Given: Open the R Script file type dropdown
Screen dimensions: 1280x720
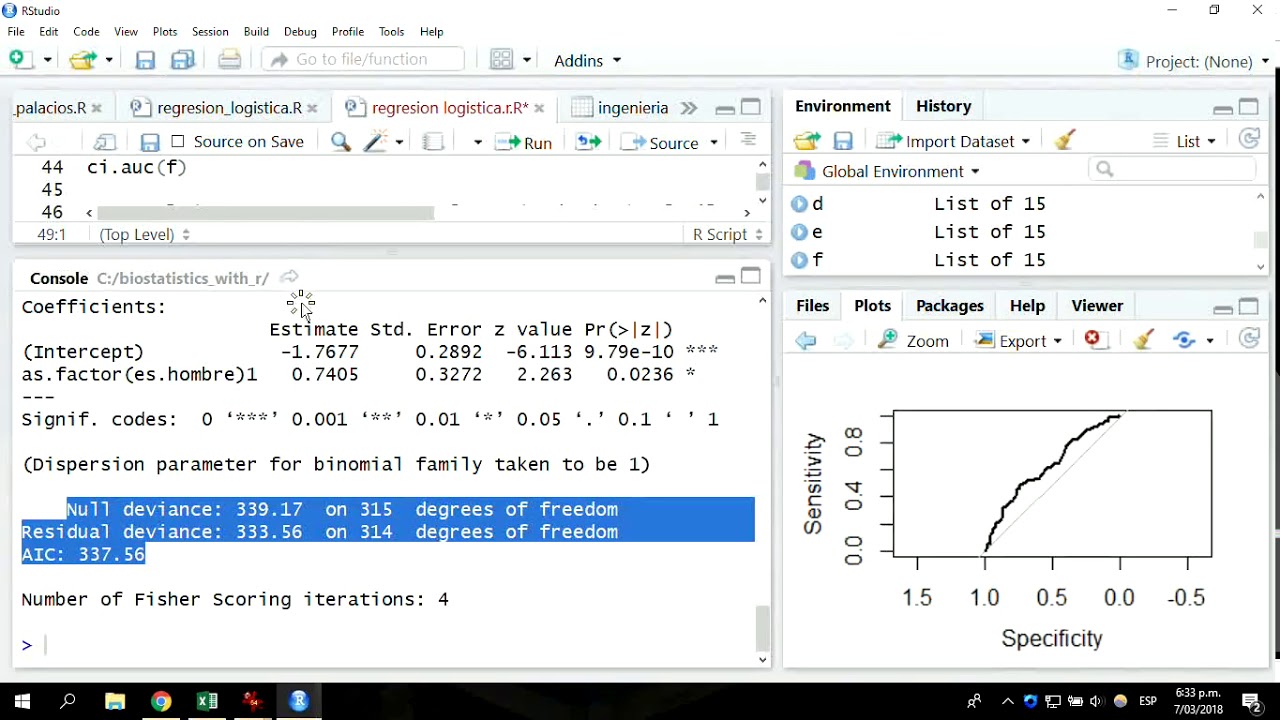Looking at the screenshot, I should [728, 234].
